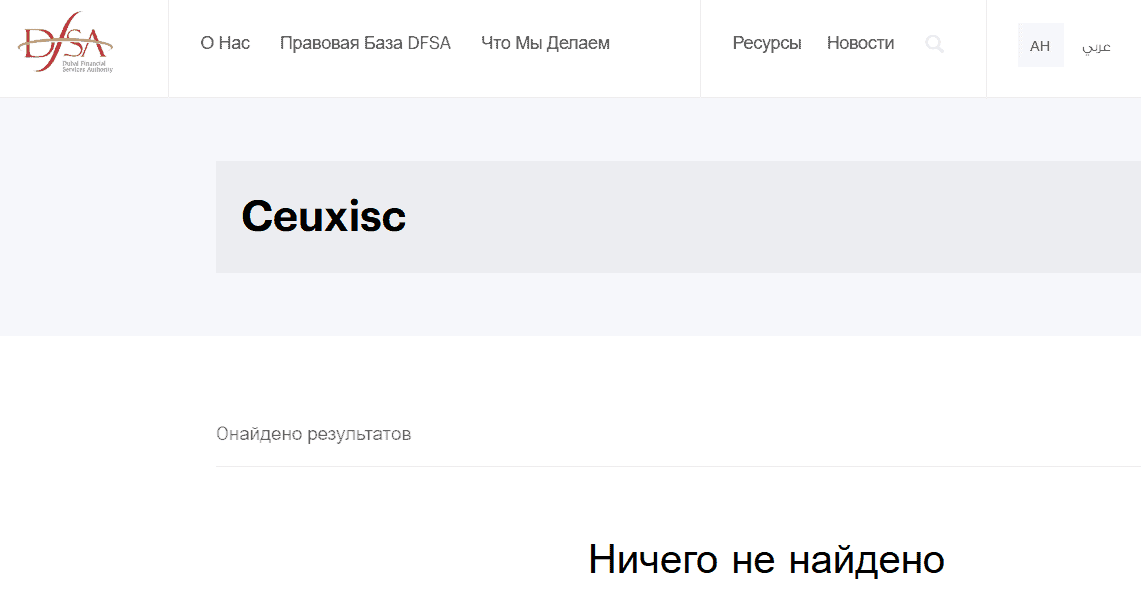Screen dimensions: 1141x590
Task: Click the Ceuxisc page title banner
Action: point(323,217)
